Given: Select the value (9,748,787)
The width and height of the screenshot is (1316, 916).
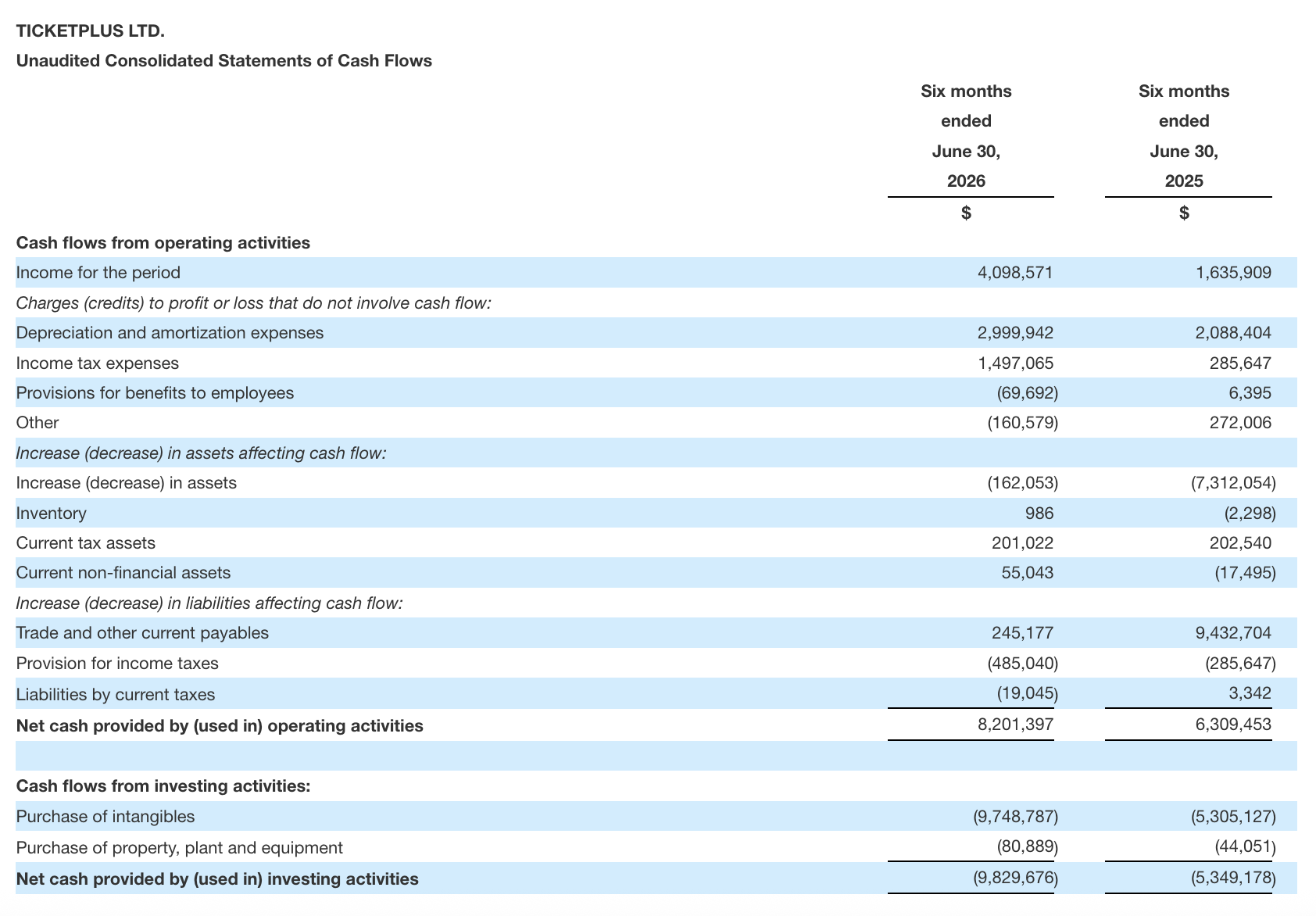Looking at the screenshot, I should pyautogui.click(x=1015, y=817).
